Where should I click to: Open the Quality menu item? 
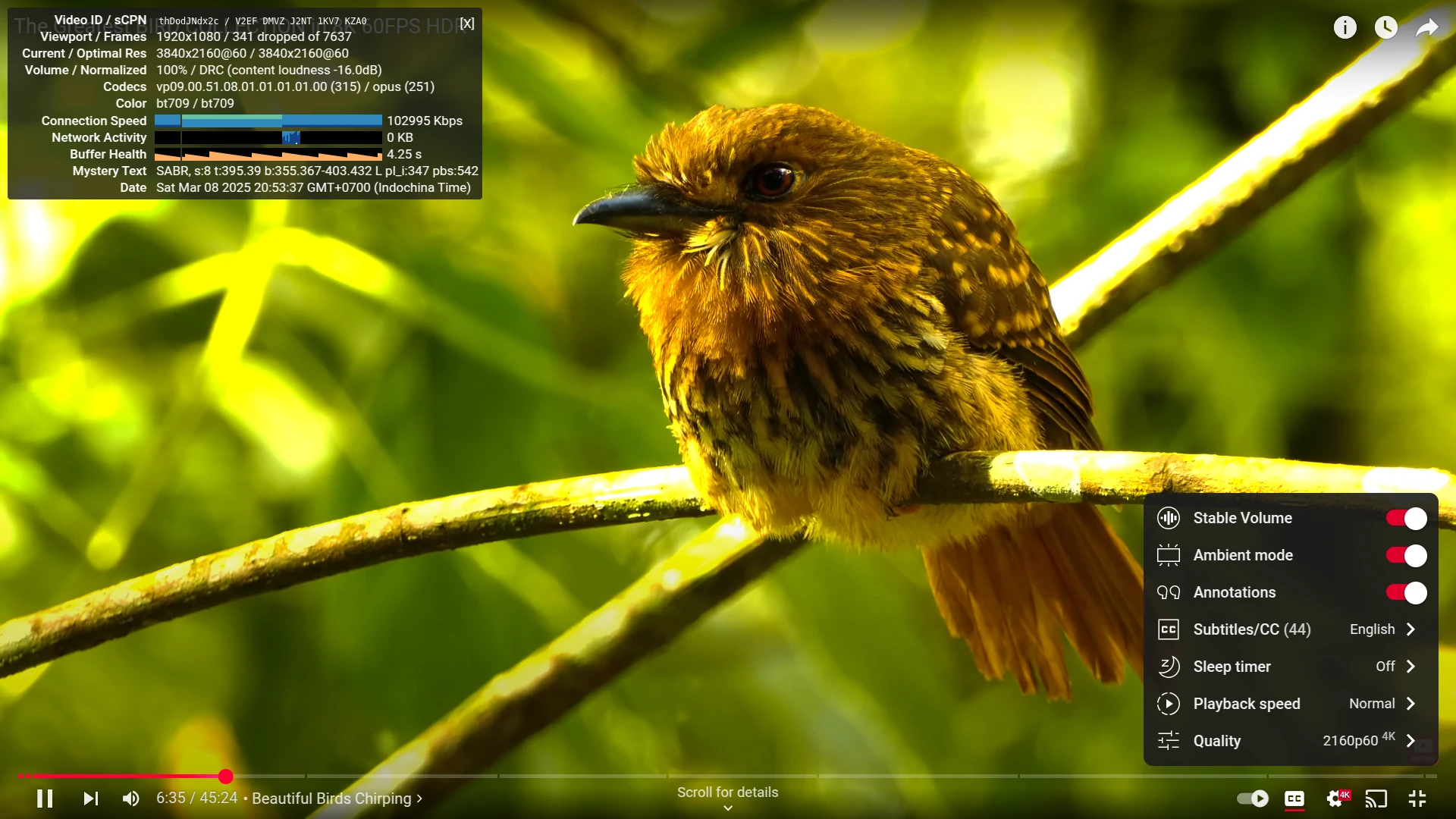coord(1291,741)
